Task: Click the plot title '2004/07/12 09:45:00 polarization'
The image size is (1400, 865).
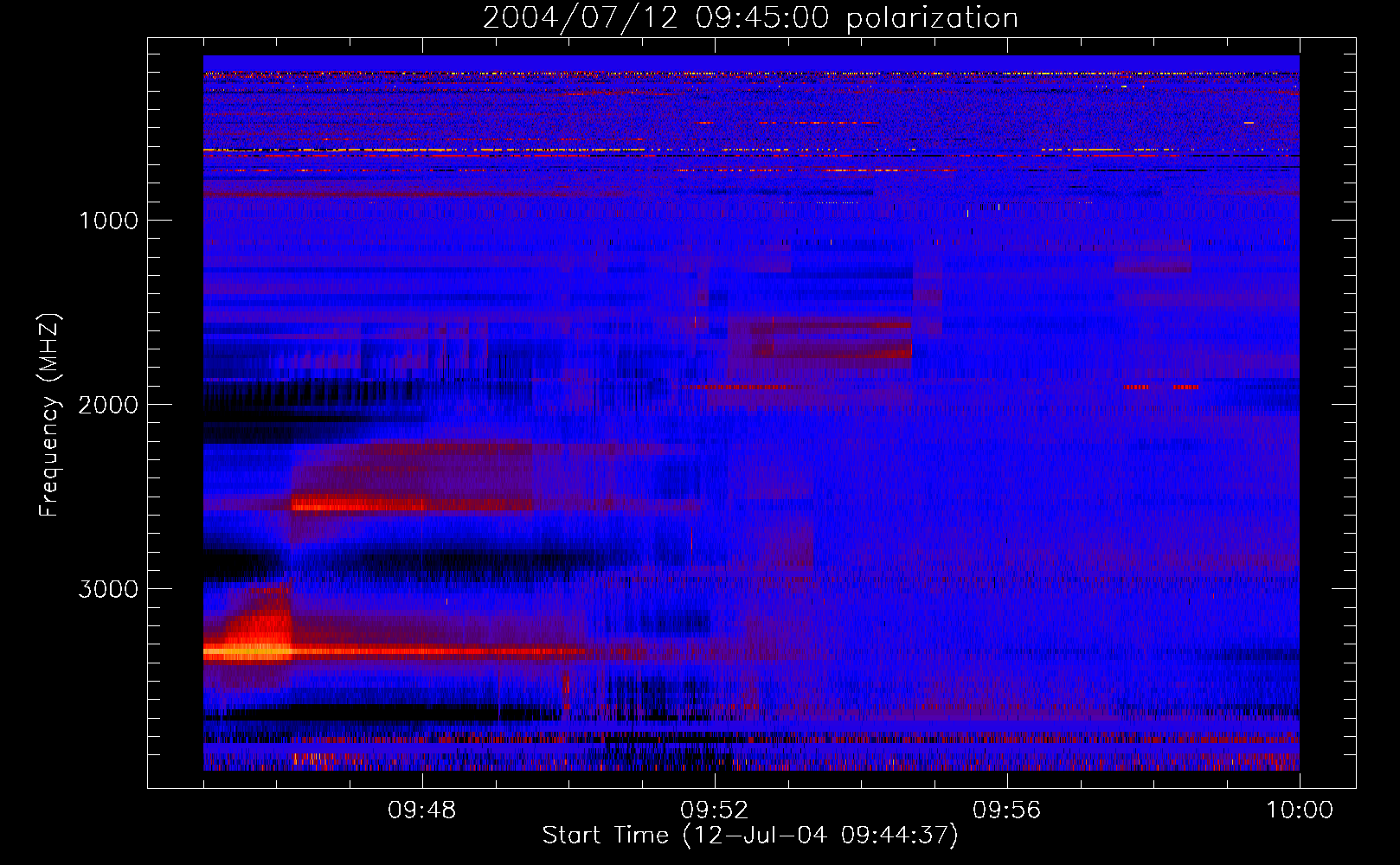Action: click(x=750, y=18)
